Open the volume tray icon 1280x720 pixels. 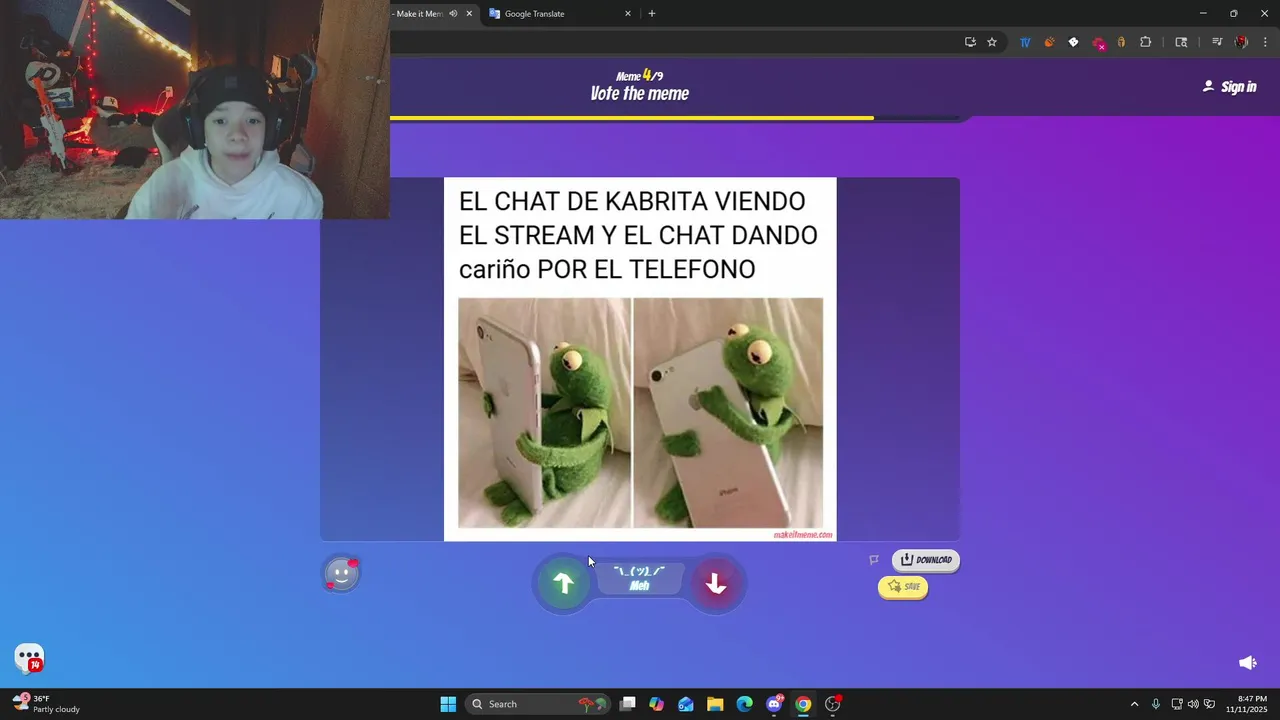click(1193, 704)
